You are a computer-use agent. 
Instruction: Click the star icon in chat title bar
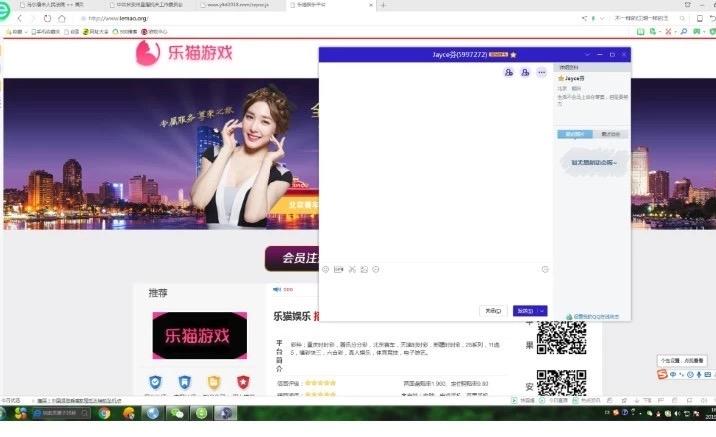click(x=513, y=54)
